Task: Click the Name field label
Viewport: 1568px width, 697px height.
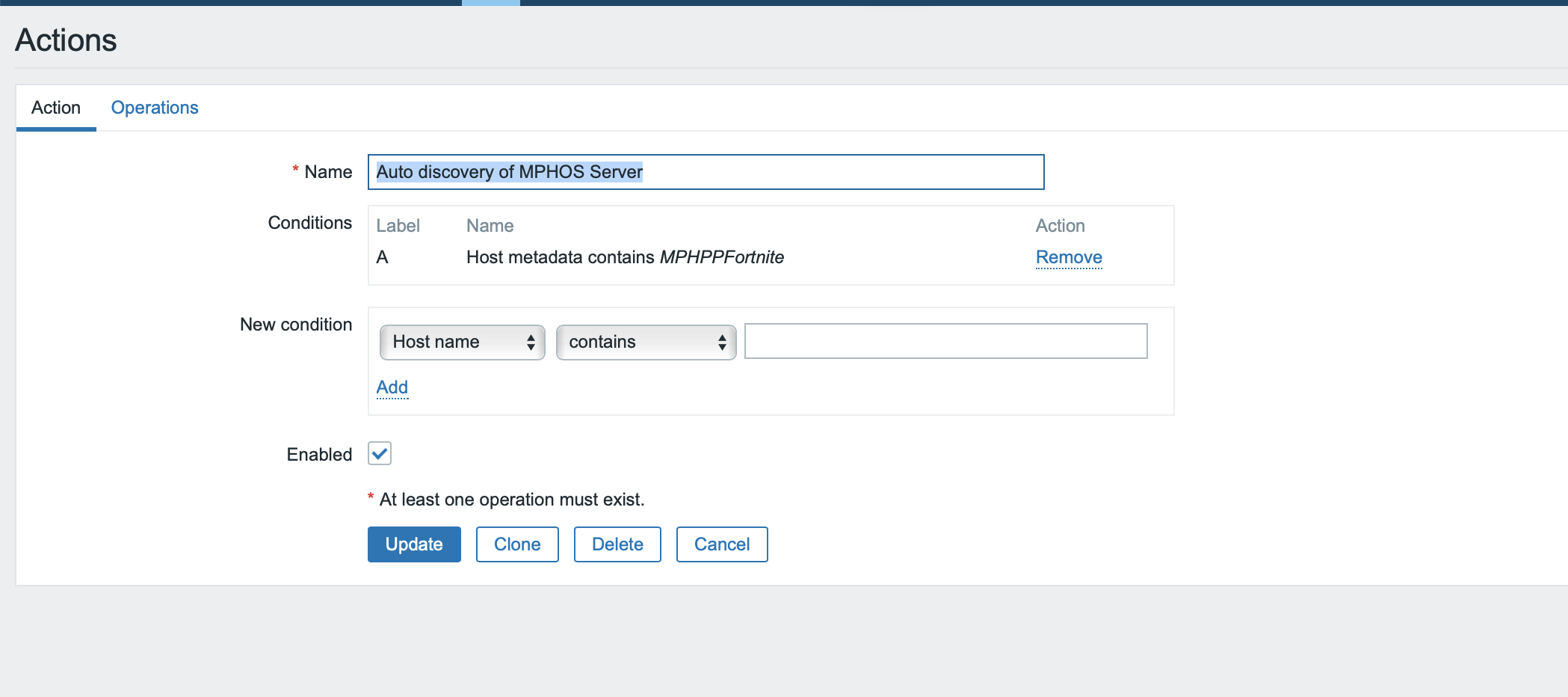Action: tap(328, 172)
